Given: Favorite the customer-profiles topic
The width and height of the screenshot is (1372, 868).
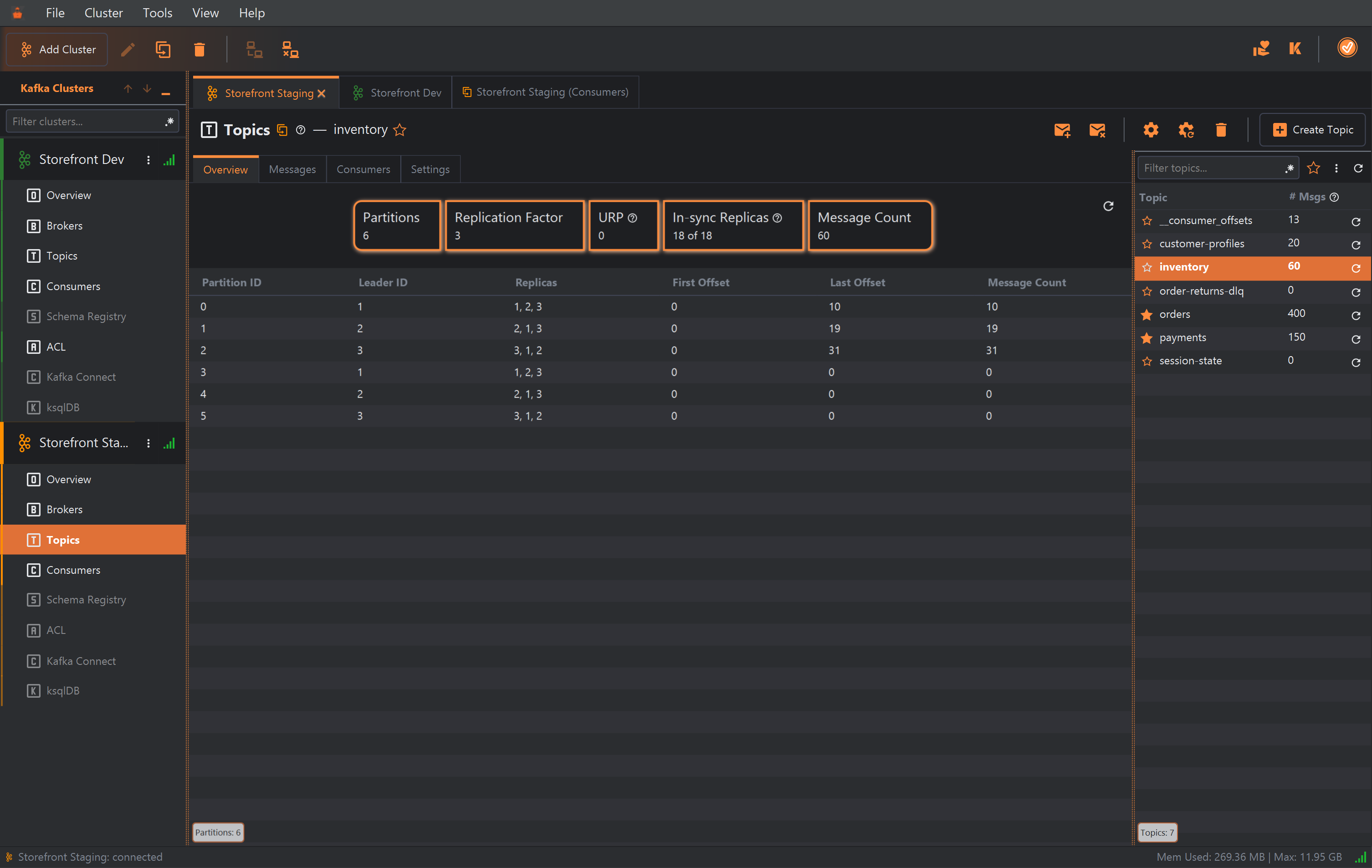Looking at the screenshot, I should point(1147,244).
